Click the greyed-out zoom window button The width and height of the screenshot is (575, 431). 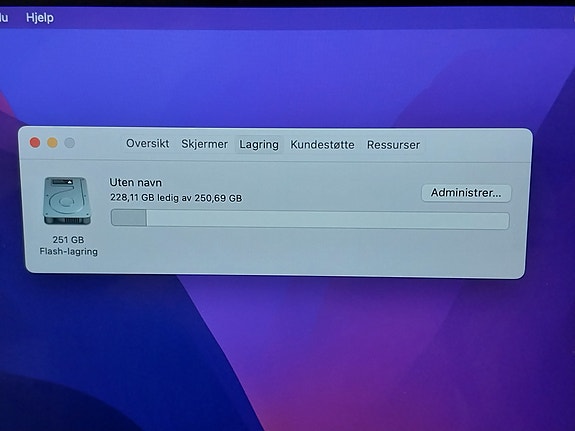70,143
